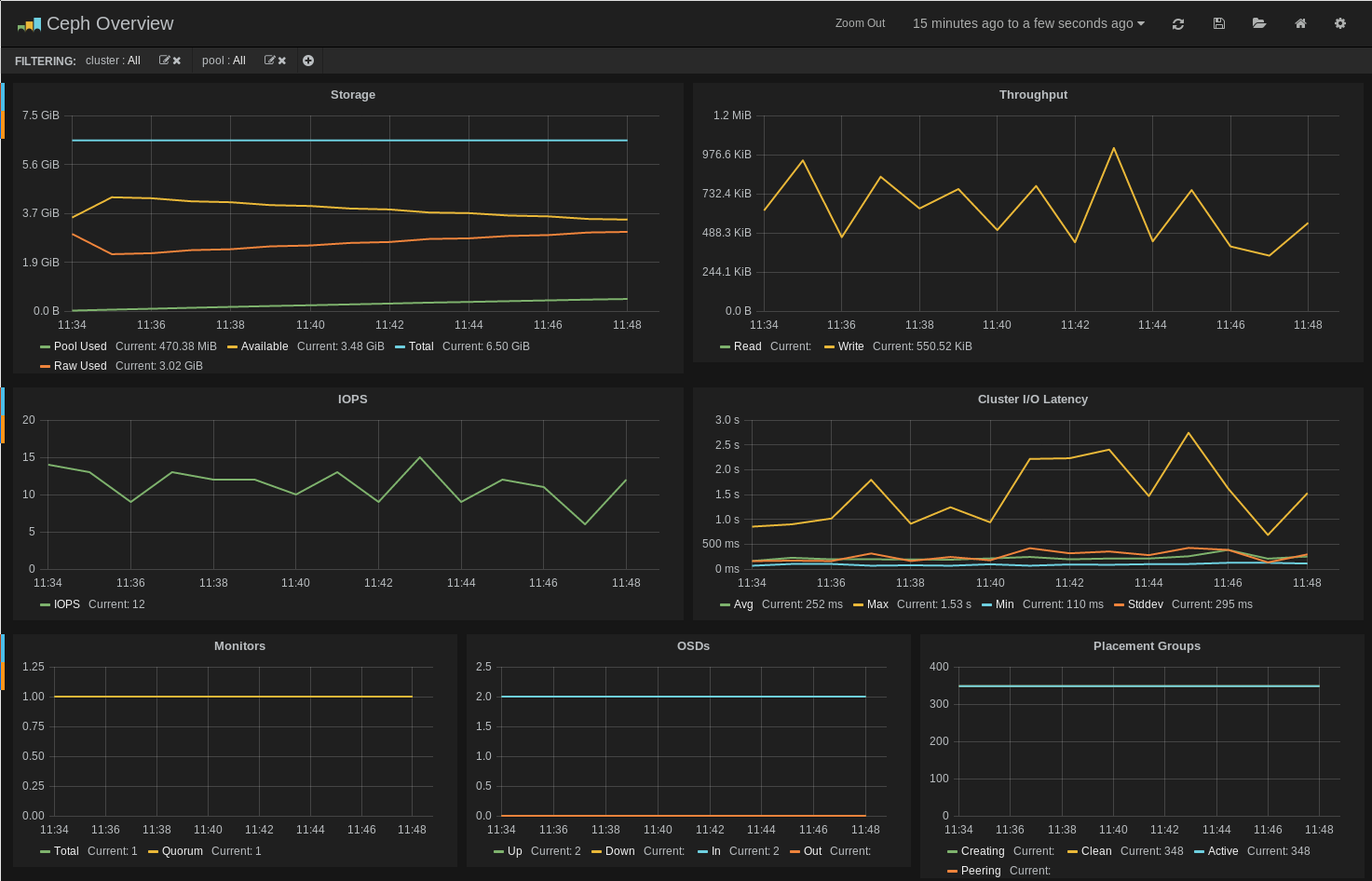The width and height of the screenshot is (1372, 881).
Task: Open the Placement Groups panel title menu
Action: (x=1147, y=646)
